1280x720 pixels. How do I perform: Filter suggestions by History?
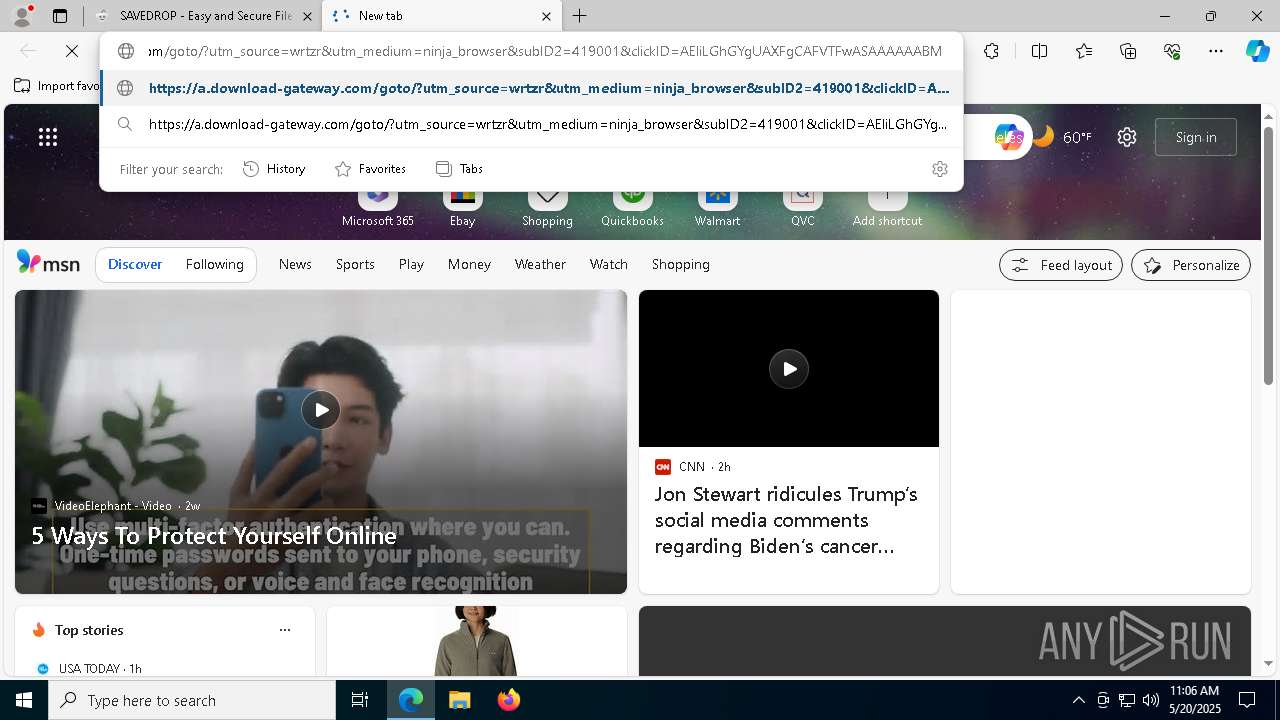tap(274, 169)
